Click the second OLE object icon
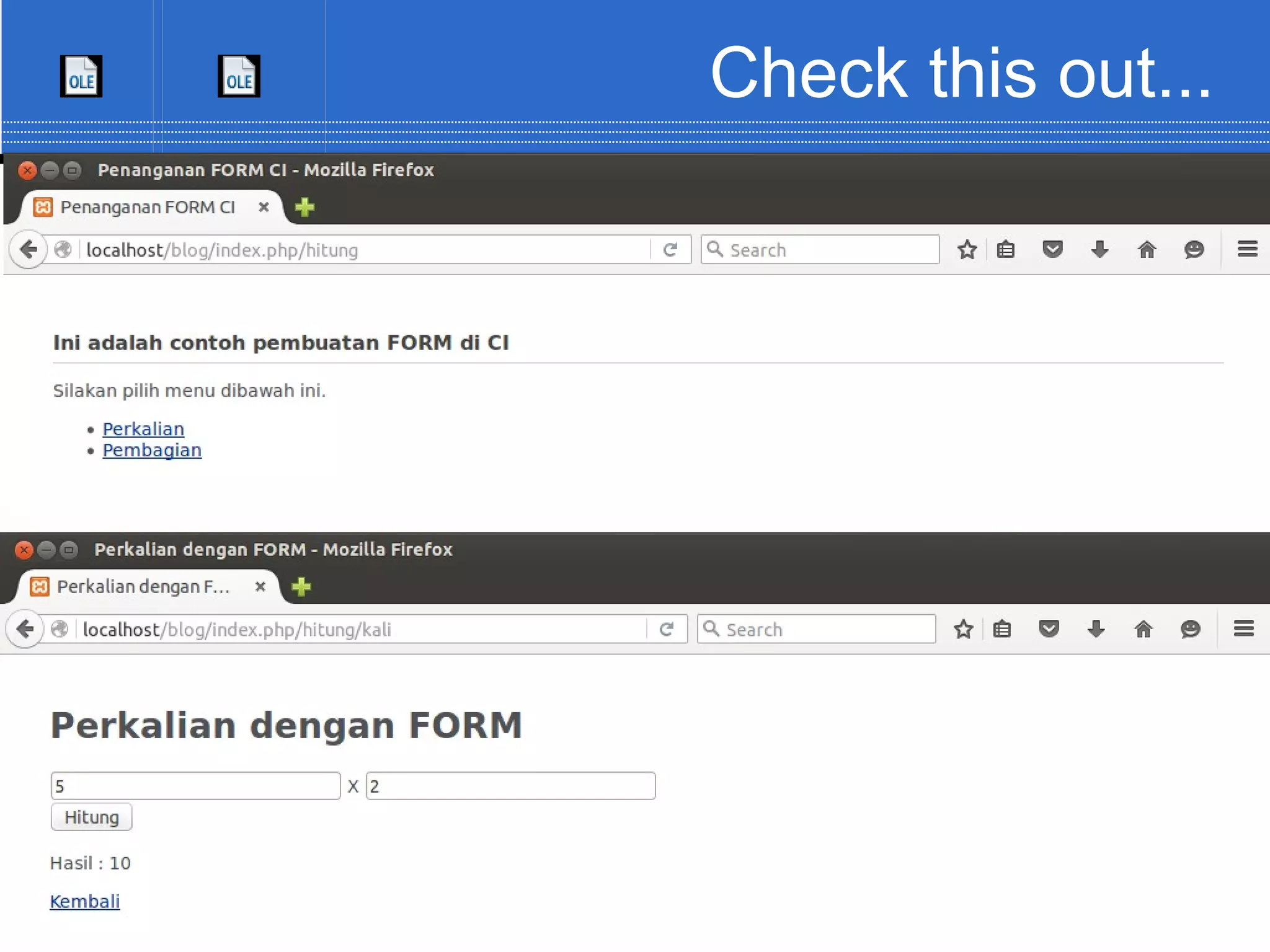The height and width of the screenshot is (952, 1270). 239,76
